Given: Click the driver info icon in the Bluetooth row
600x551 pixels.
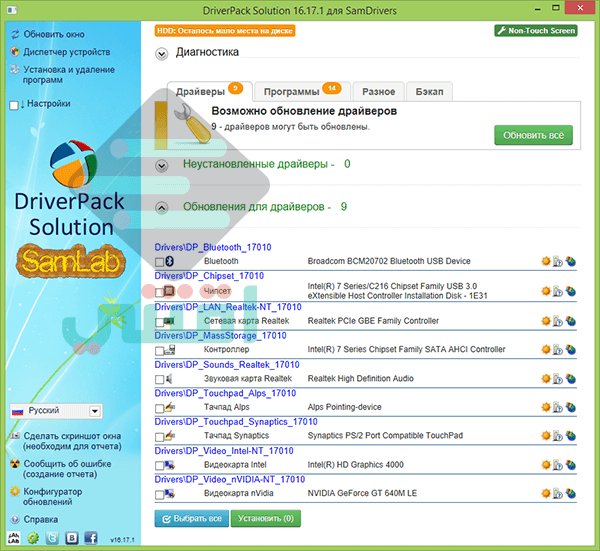Looking at the screenshot, I should 558,262.
